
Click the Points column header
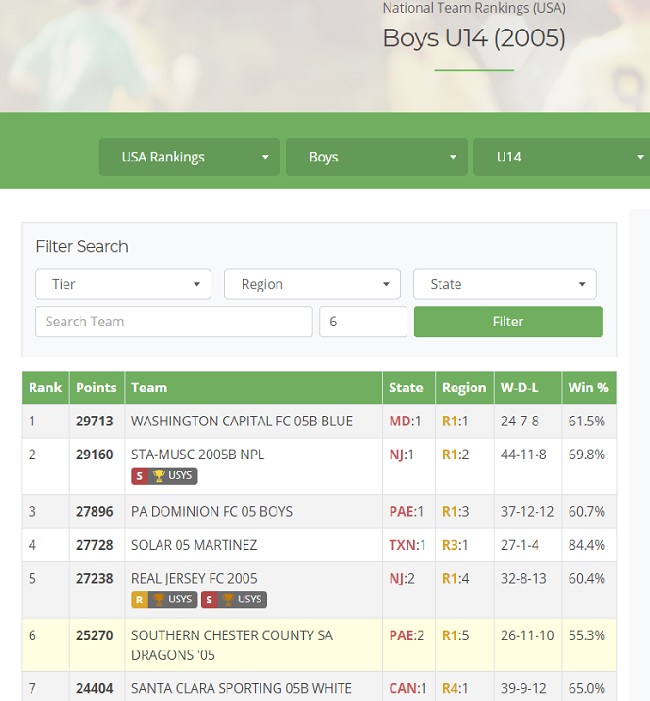click(97, 388)
